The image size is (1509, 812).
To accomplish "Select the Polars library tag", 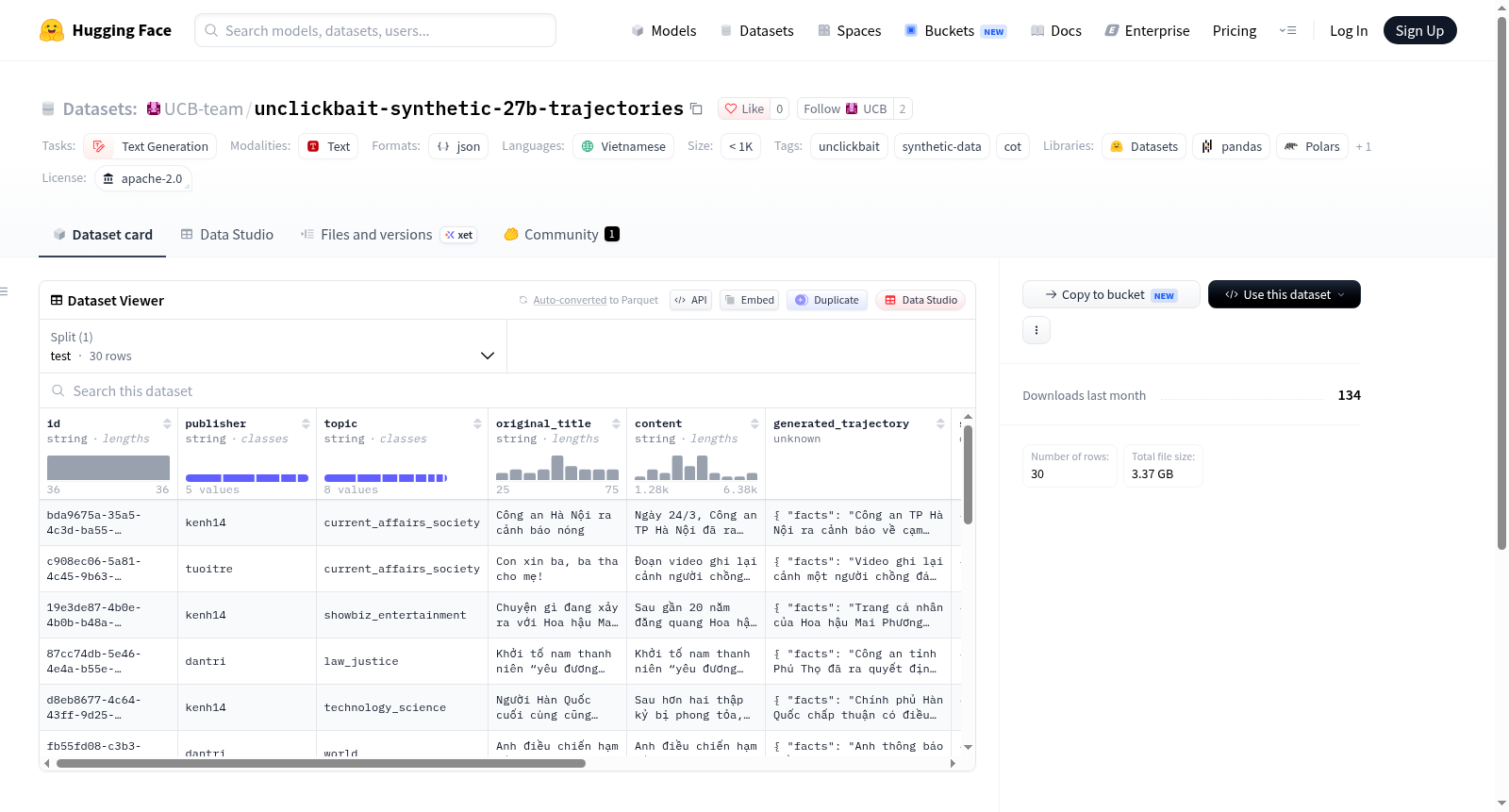I will 1312,146.
